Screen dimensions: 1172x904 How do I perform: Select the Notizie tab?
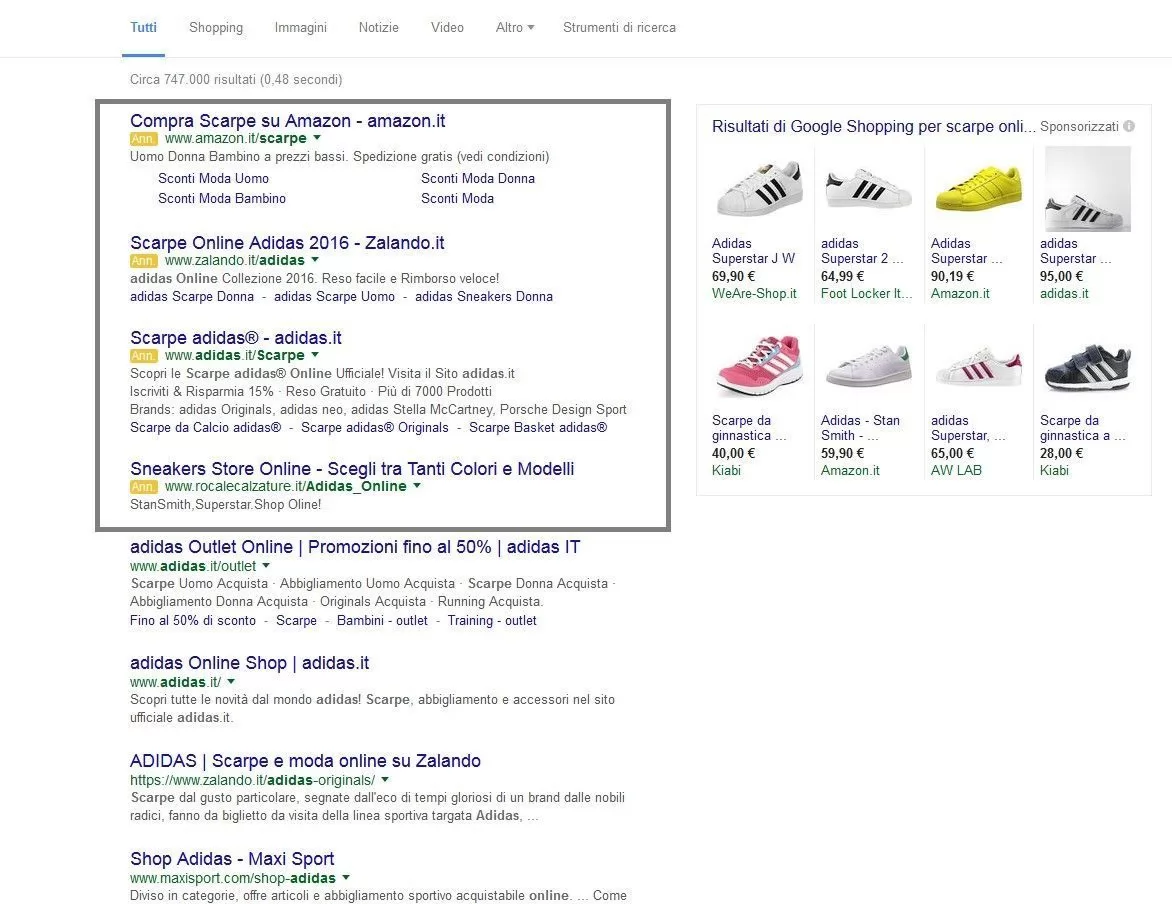coord(378,28)
